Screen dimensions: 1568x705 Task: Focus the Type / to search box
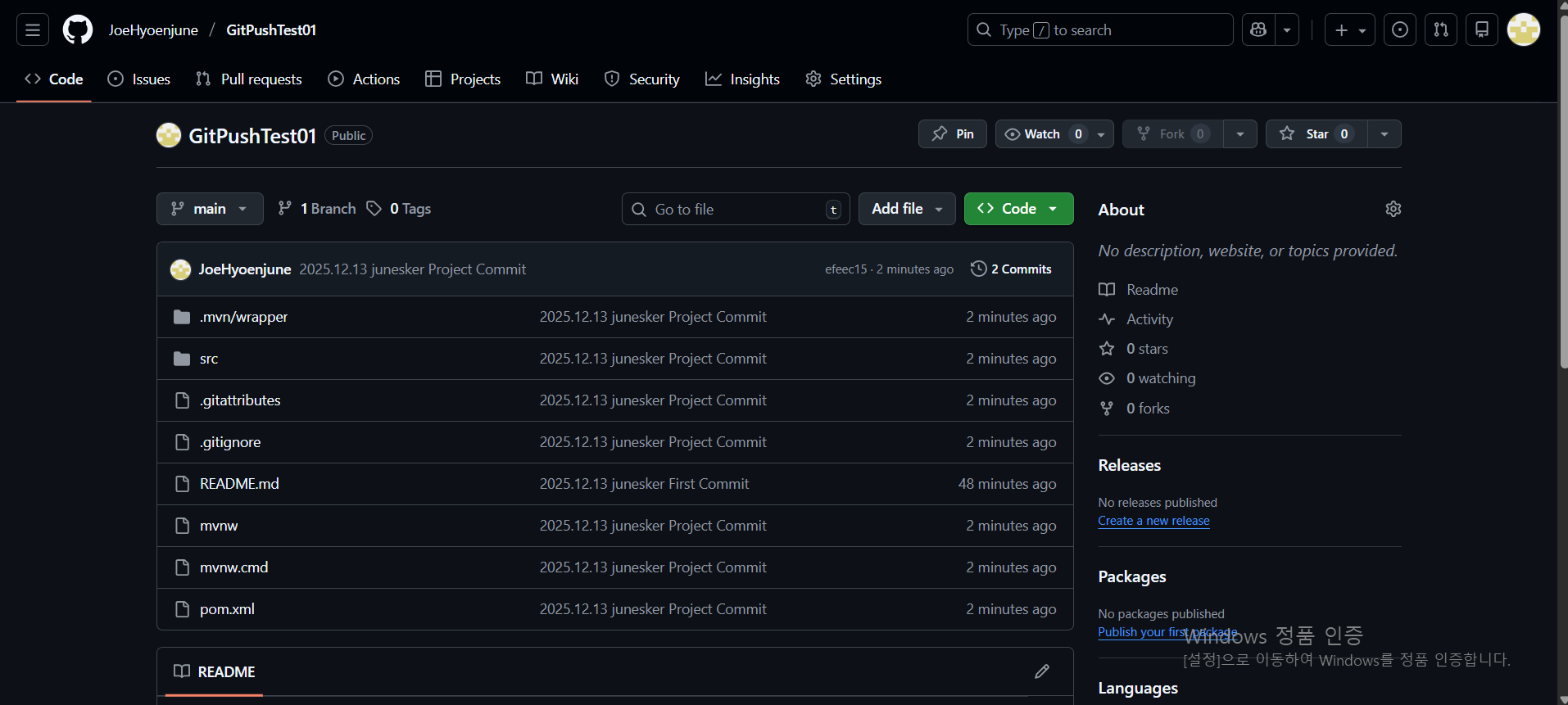[1100, 30]
